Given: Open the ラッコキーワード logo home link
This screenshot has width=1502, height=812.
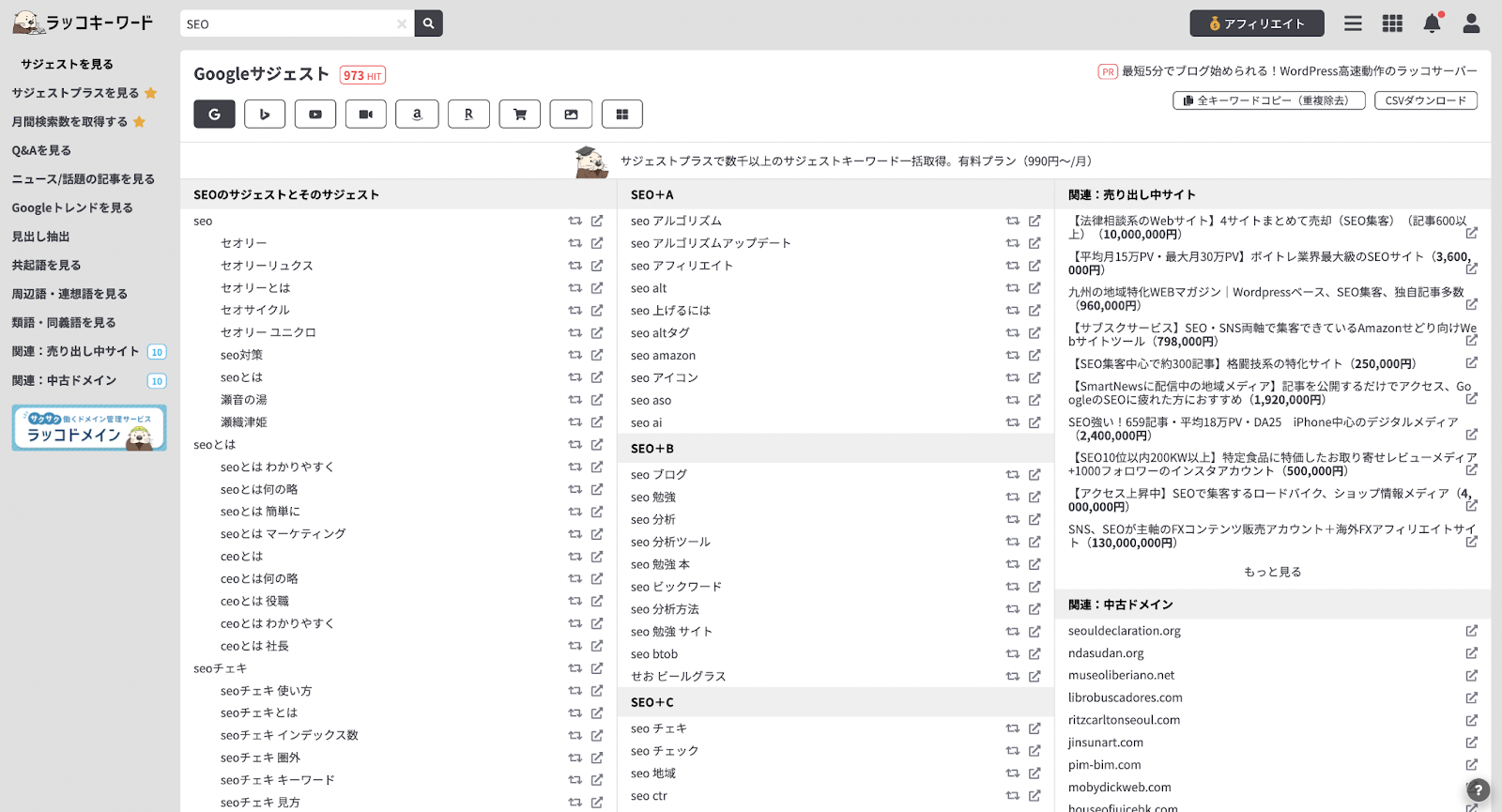Looking at the screenshot, I should coord(83,23).
